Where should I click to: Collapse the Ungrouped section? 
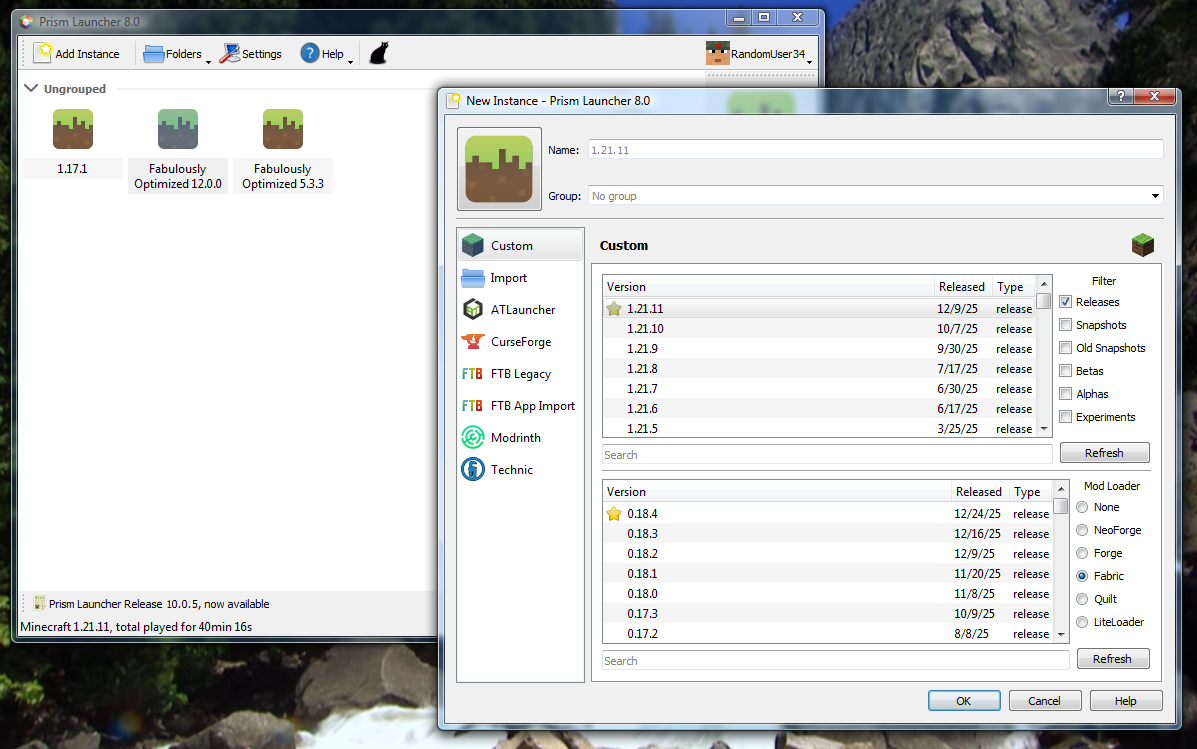coord(31,89)
